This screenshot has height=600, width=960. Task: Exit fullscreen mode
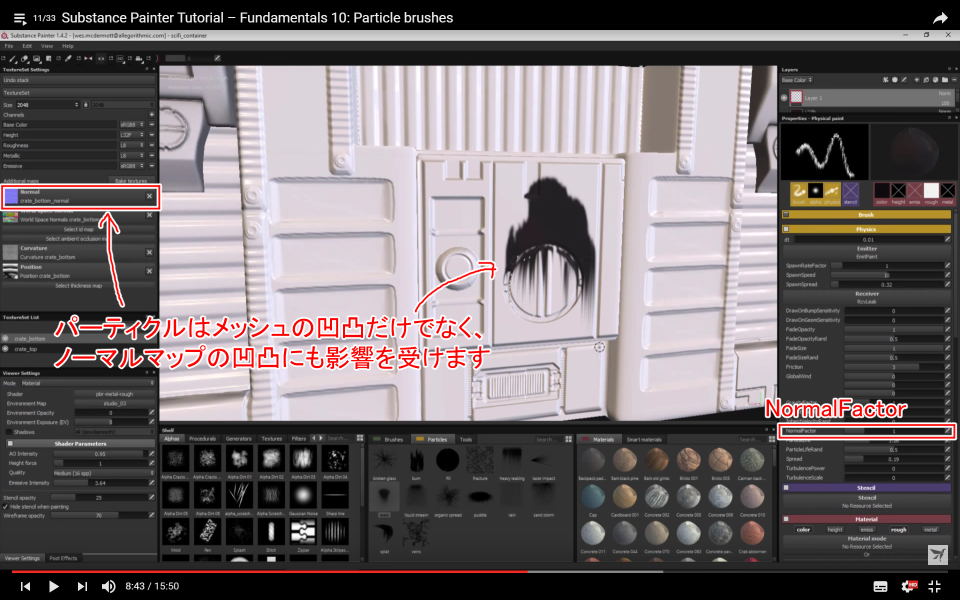[x=935, y=587]
